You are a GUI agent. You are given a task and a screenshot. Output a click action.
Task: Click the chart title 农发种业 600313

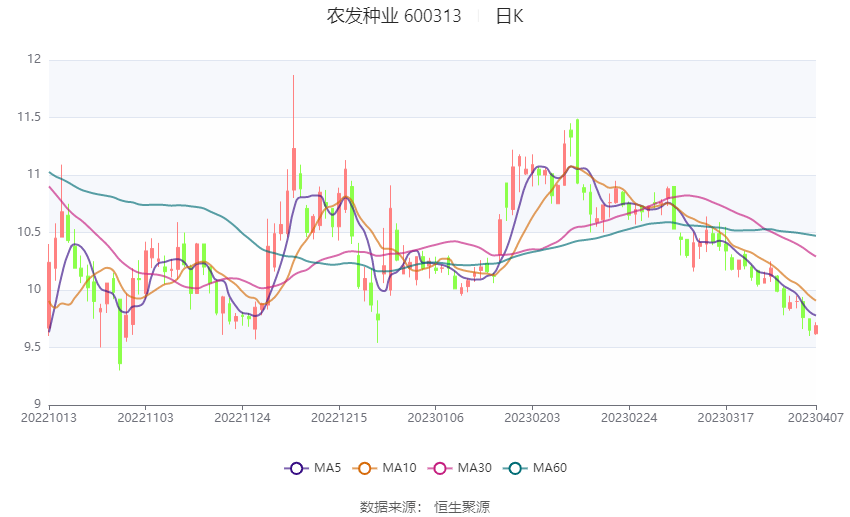pos(394,16)
